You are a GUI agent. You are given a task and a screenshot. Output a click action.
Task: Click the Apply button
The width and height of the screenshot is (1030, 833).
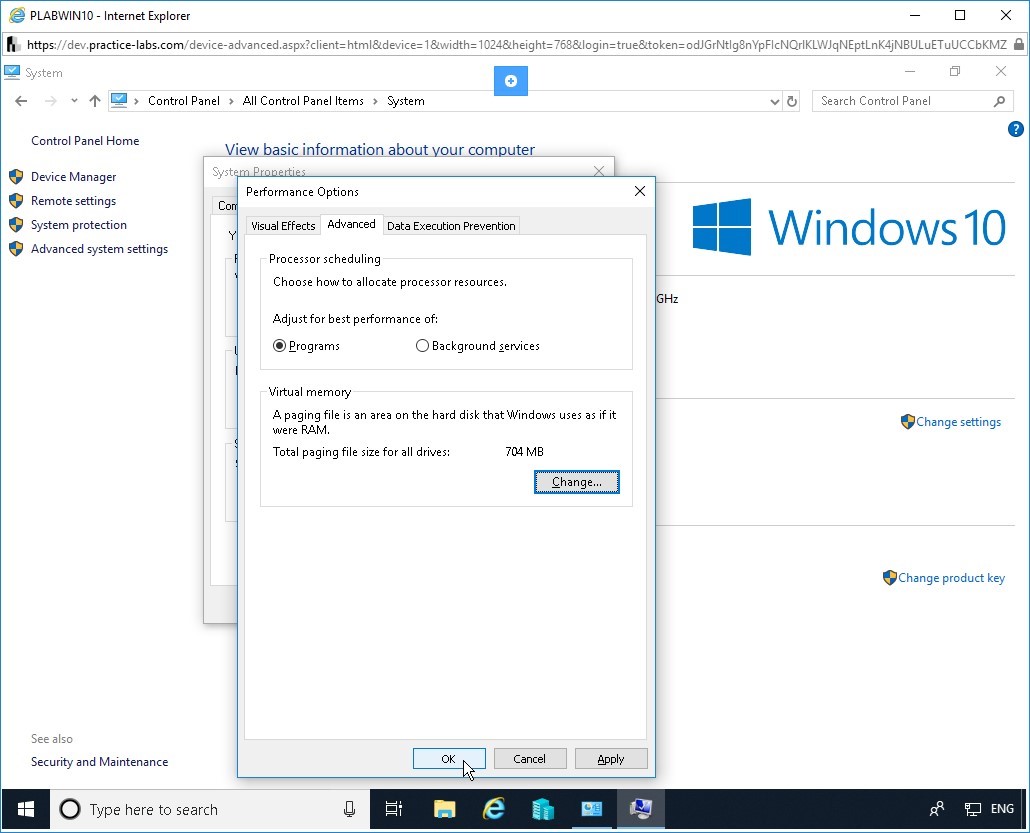point(610,759)
